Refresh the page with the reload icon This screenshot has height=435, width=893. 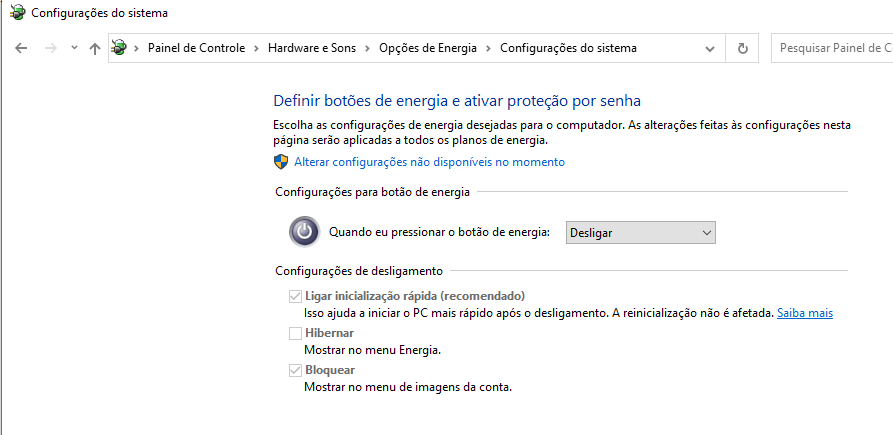[x=742, y=48]
